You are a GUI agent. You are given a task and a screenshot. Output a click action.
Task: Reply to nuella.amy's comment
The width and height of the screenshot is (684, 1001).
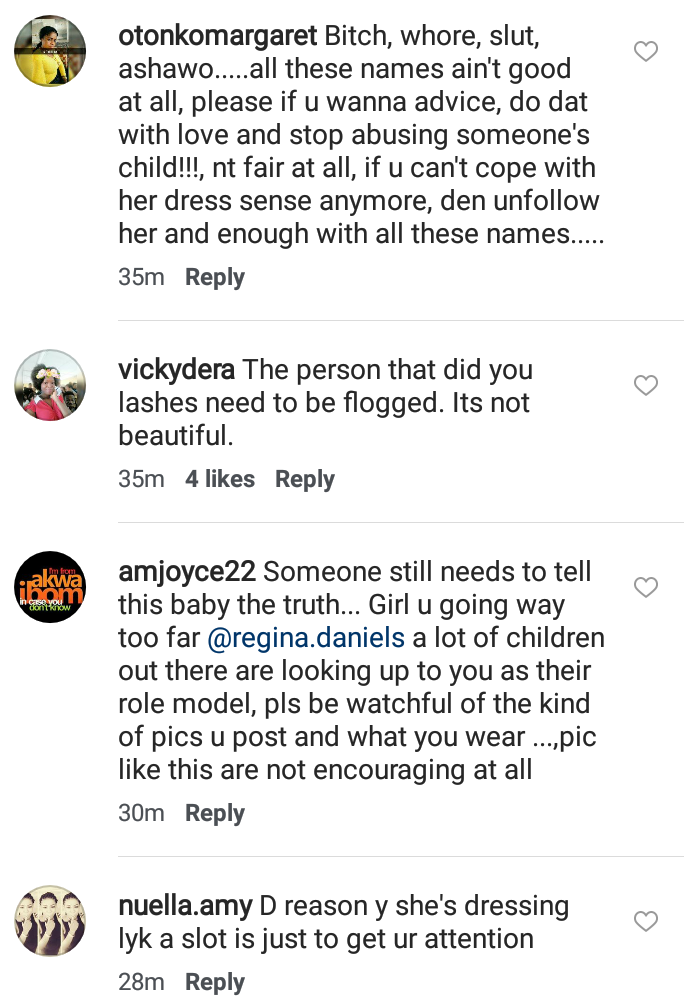tap(215, 982)
